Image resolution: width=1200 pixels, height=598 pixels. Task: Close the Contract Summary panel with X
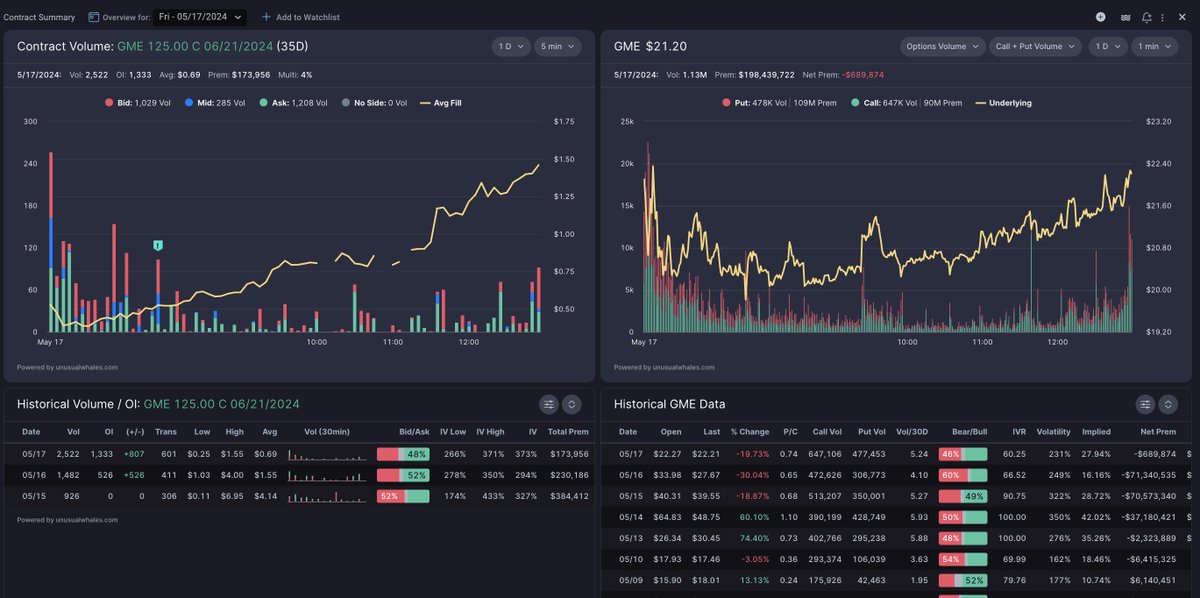pyautogui.click(x=1180, y=17)
